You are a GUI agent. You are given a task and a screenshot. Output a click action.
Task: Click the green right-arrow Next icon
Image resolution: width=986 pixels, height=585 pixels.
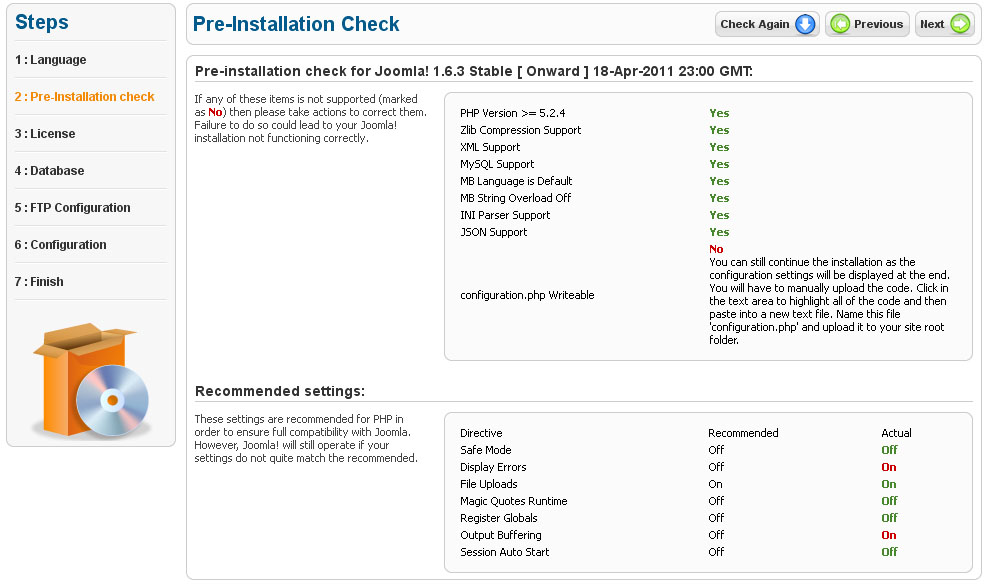tap(960, 24)
